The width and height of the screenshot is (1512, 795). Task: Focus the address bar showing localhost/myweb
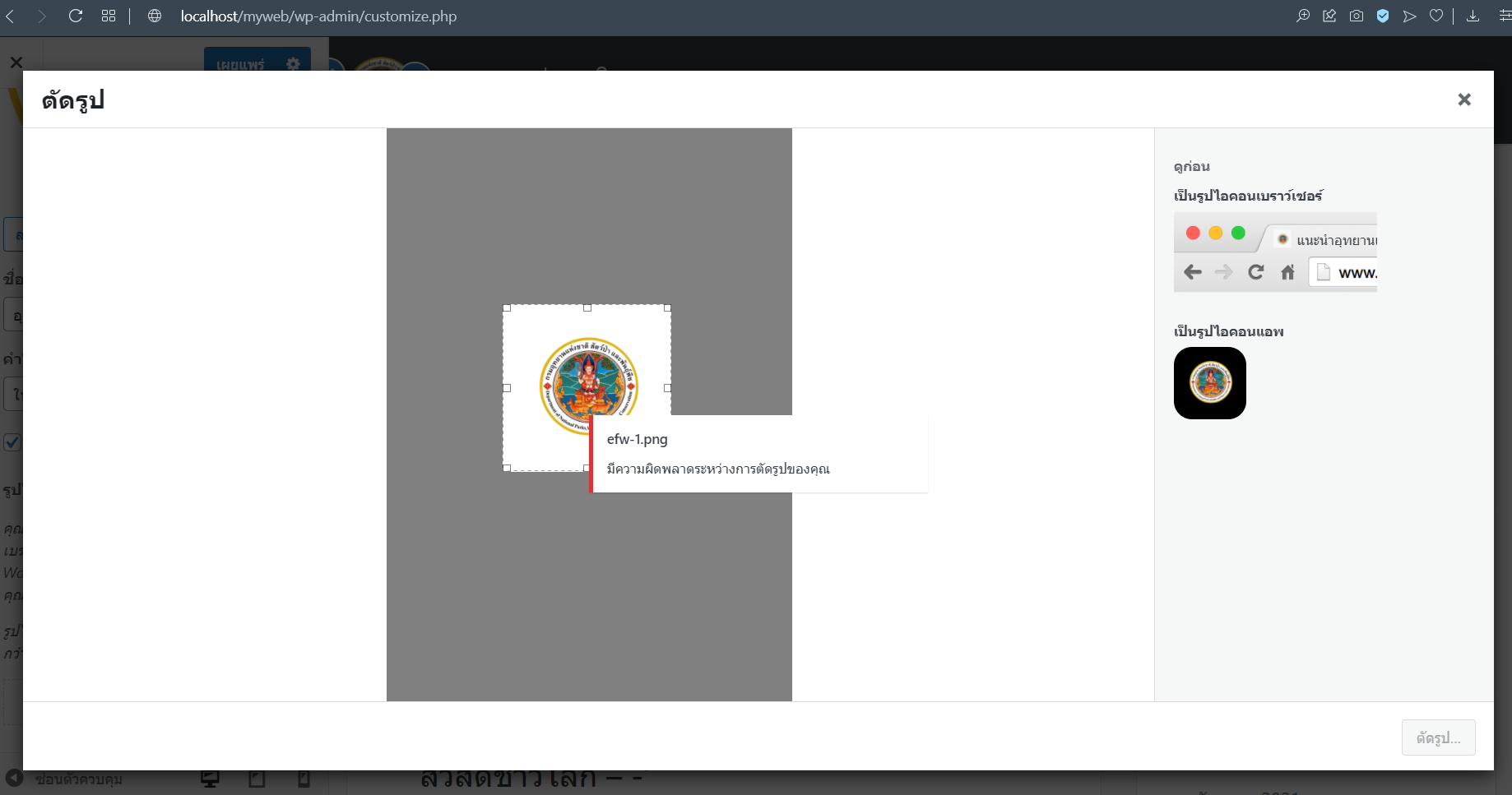(318, 16)
